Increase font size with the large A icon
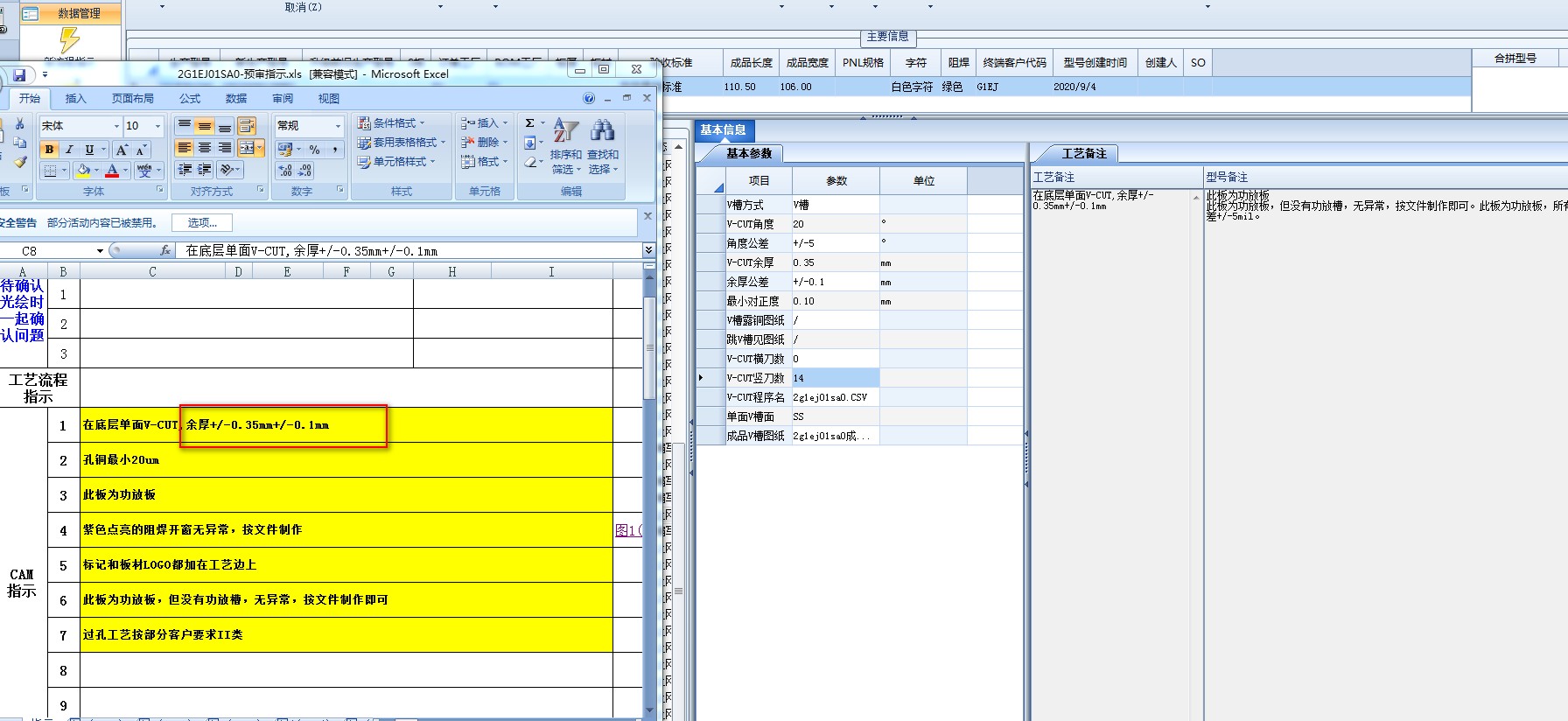1568x721 pixels. pos(122,150)
